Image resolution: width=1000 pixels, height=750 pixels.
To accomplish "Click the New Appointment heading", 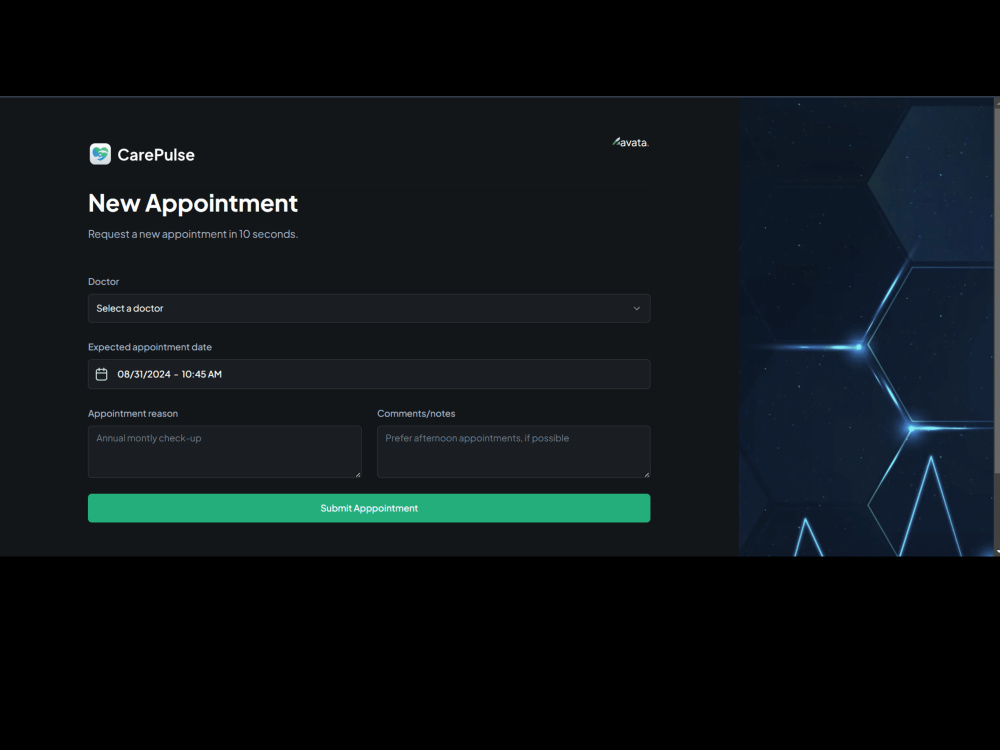I will 193,203.
